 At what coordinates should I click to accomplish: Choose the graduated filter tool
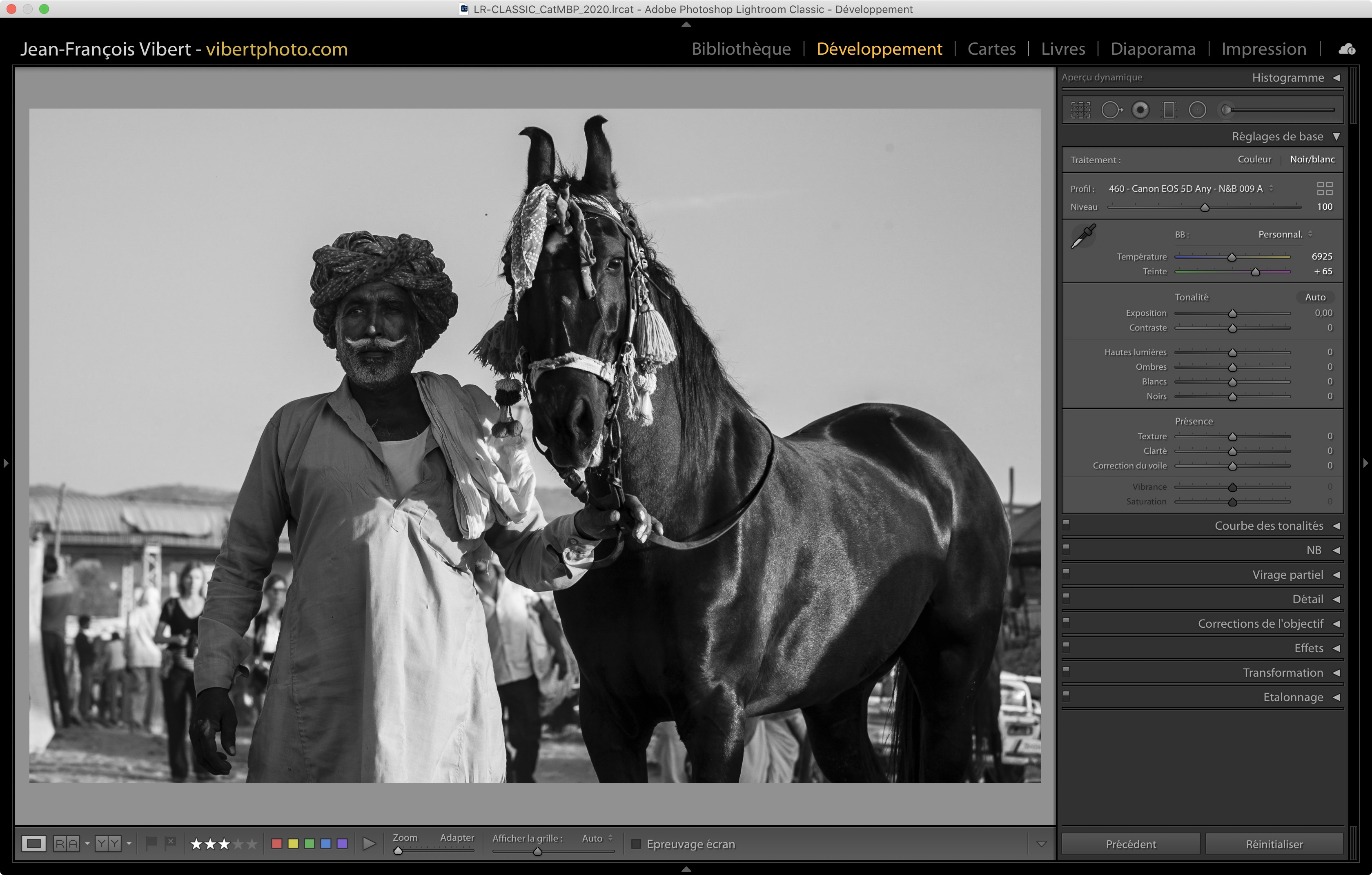pos(1169,110)
